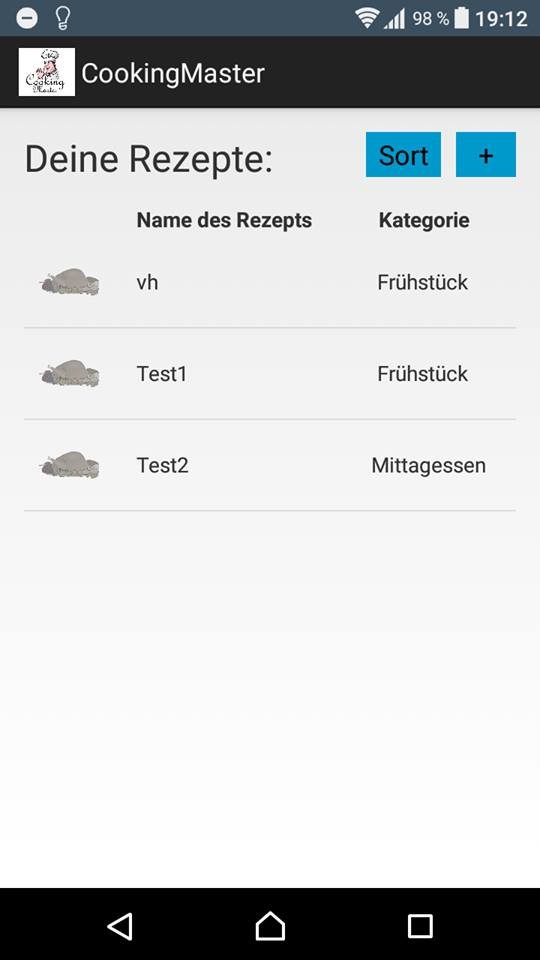This screenshot has width=540, height=960.
Task: Tap the CookingMaster title in action bar
Action: pyautogui.click(x=173, y=73)
